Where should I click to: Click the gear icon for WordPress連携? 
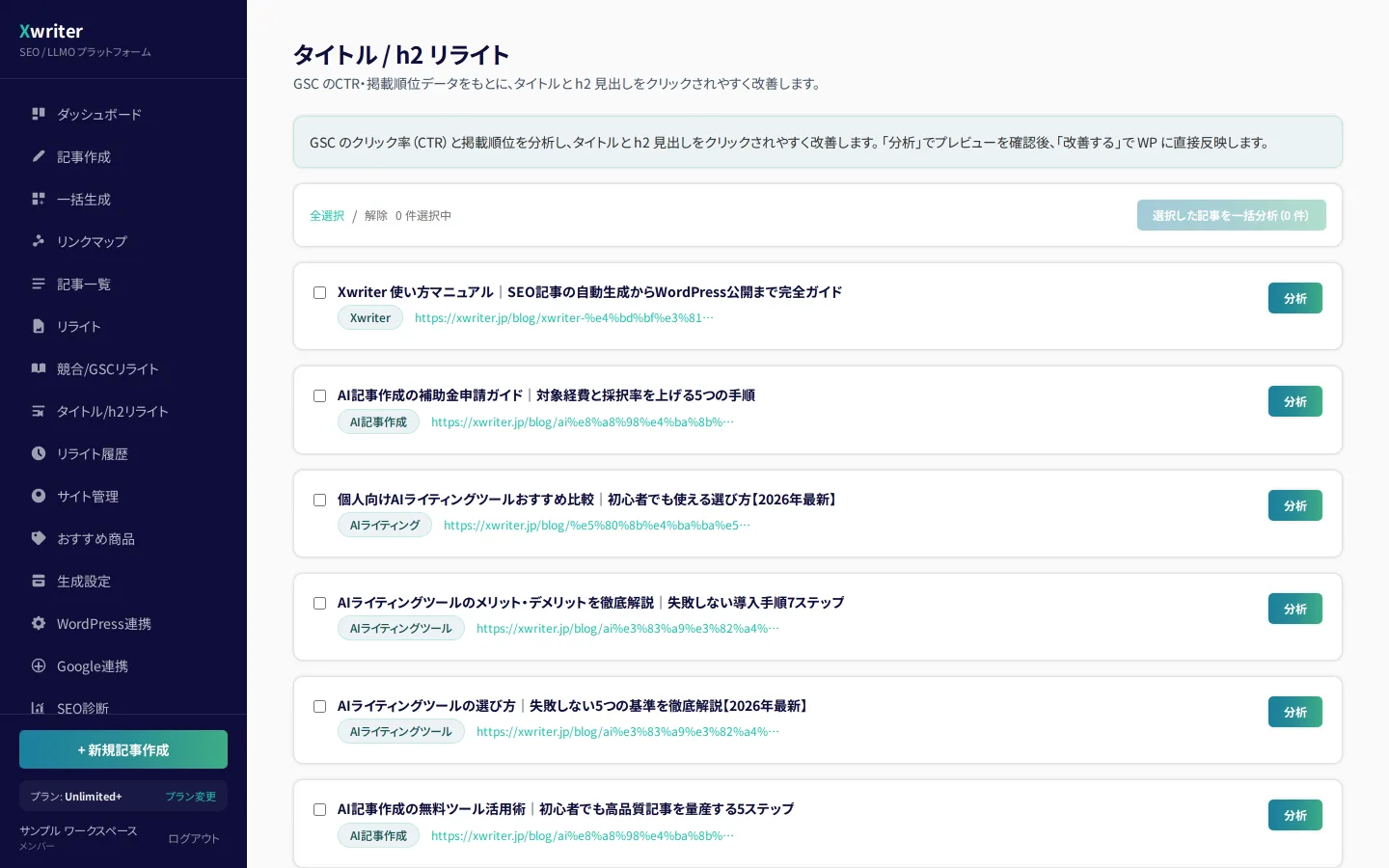(x=39, y=623)
